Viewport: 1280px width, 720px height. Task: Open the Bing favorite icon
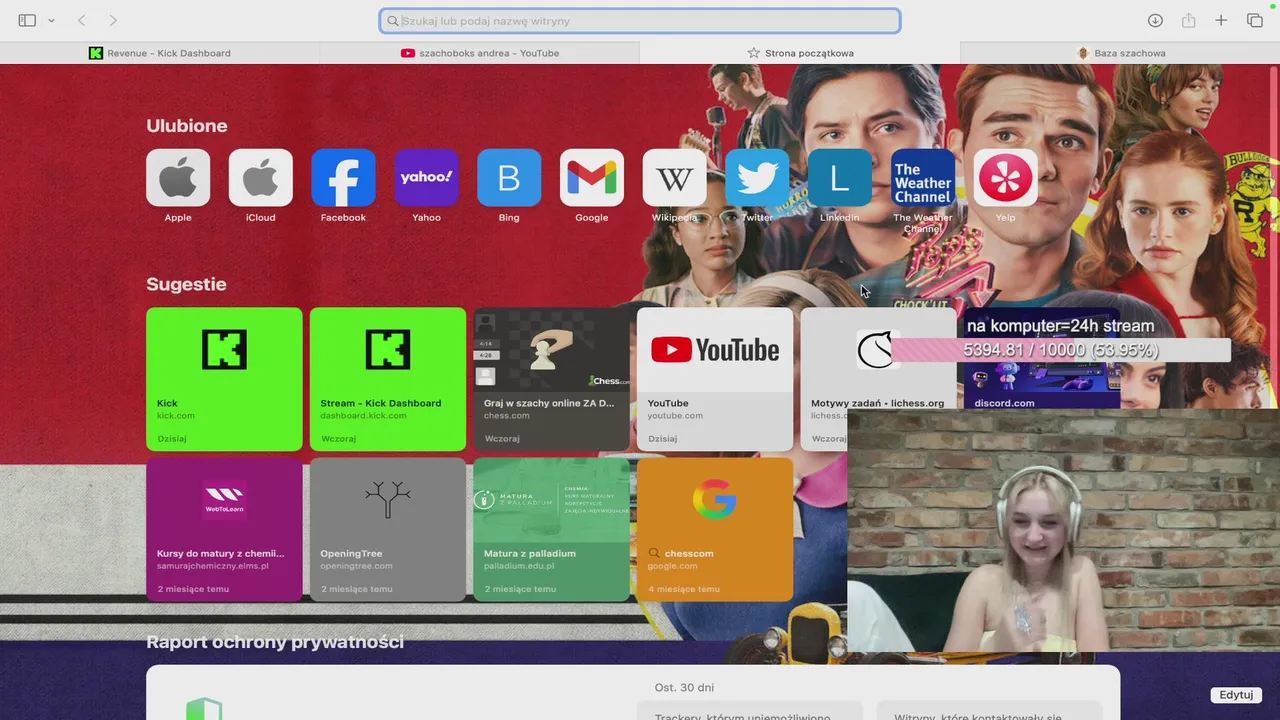tap(509, 178)
